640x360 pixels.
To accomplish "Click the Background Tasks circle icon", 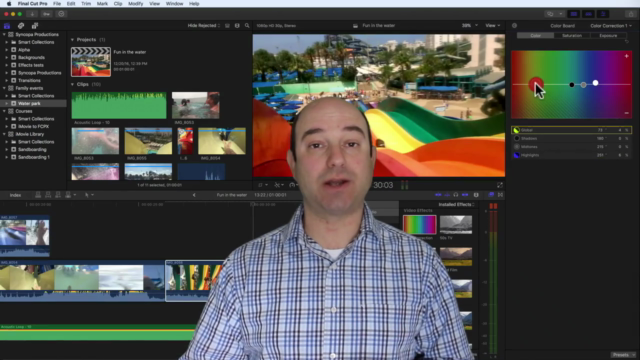I will coord(61,14).
